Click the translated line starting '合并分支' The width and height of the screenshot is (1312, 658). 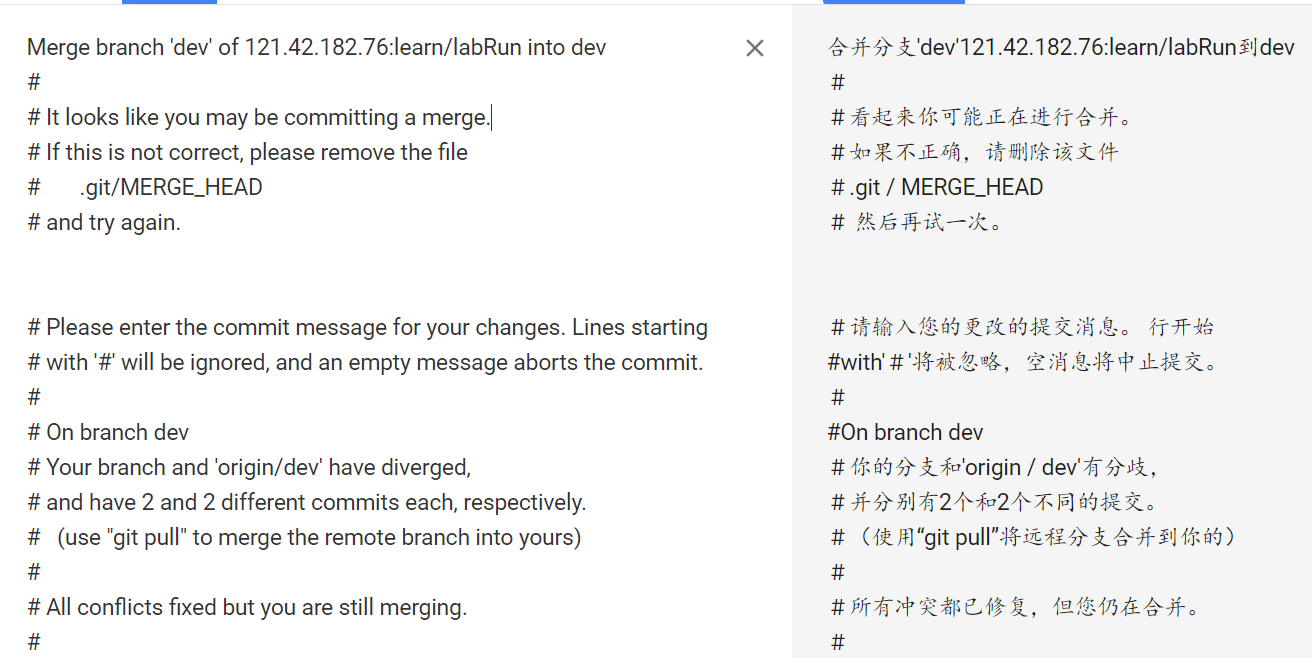point(1062,47)
